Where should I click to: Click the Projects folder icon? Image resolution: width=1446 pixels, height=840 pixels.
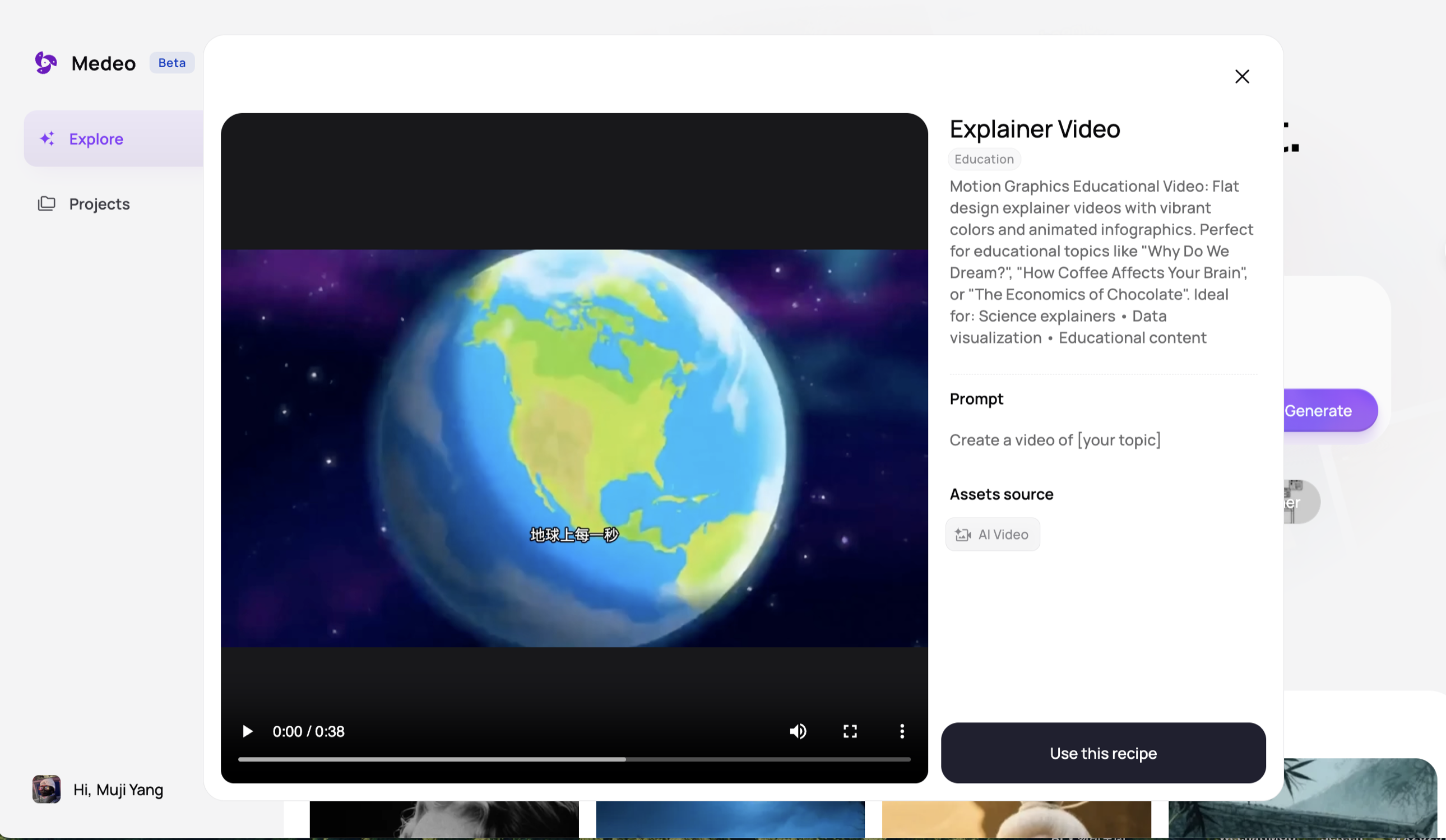click(47, 203)
